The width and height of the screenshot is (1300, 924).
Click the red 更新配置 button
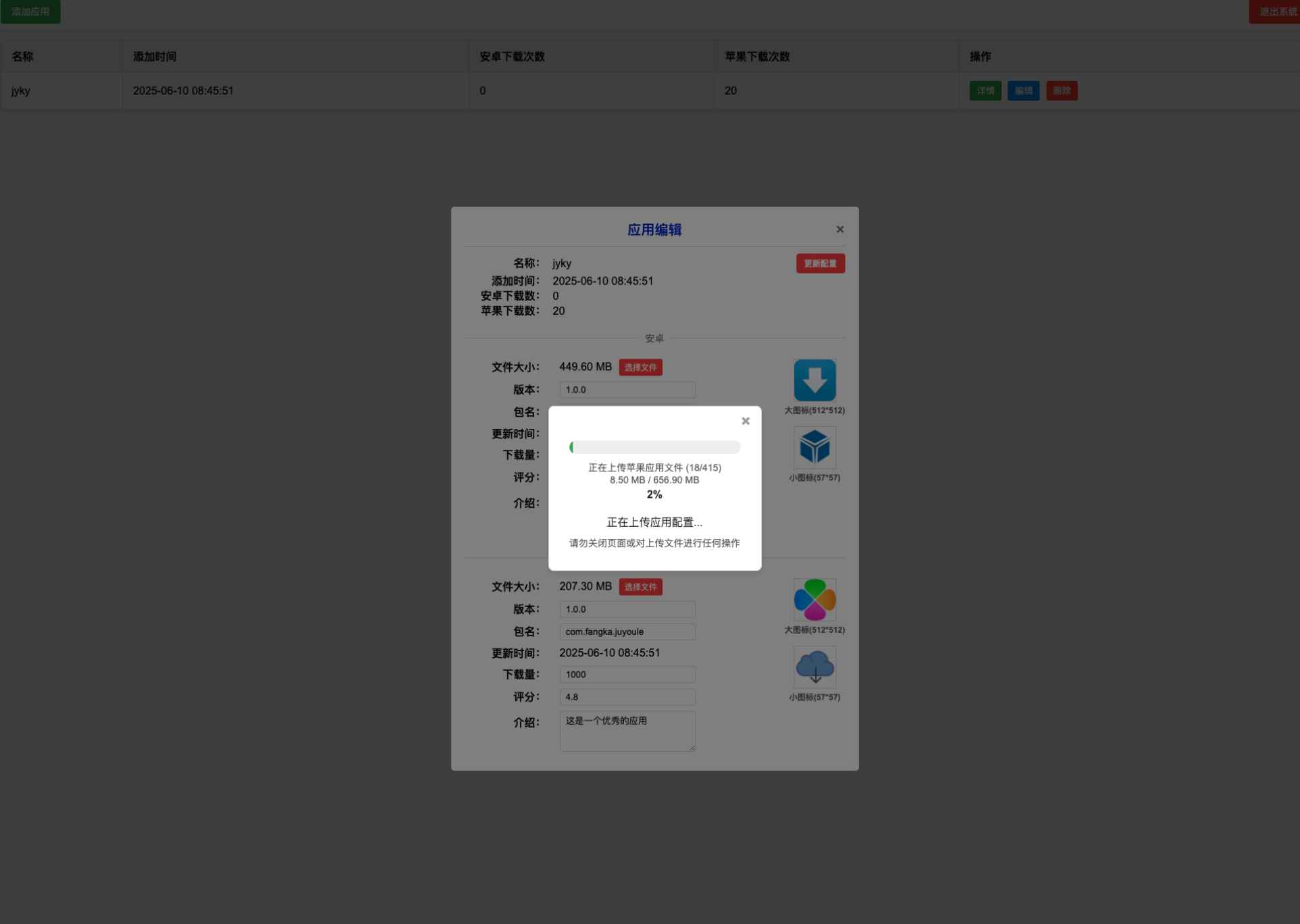click(x=820, y=263)
